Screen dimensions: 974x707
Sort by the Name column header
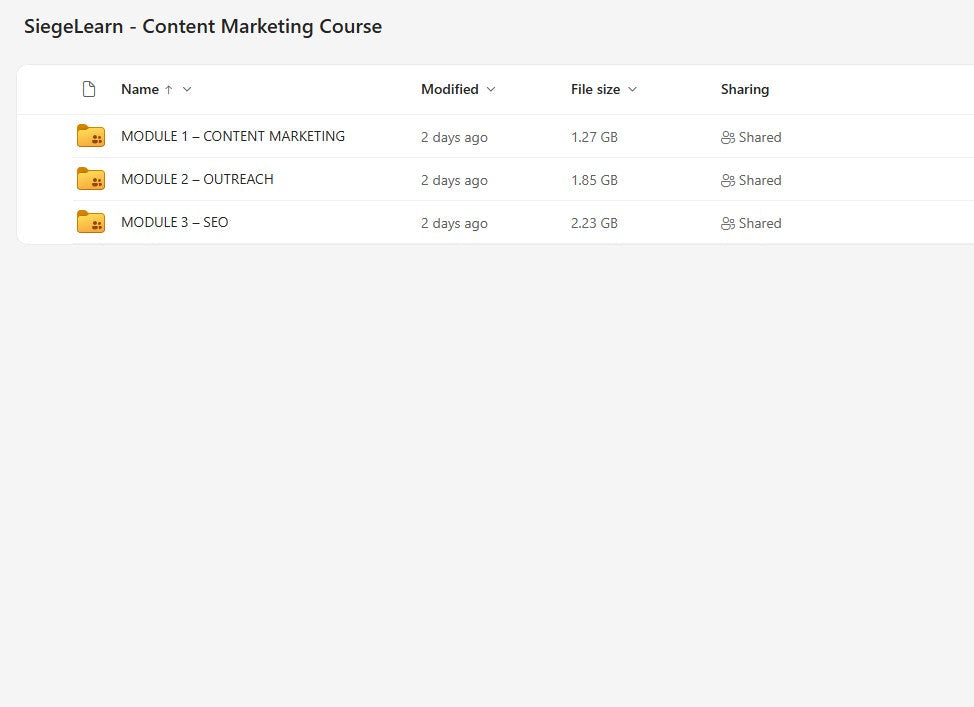[140, 89]
